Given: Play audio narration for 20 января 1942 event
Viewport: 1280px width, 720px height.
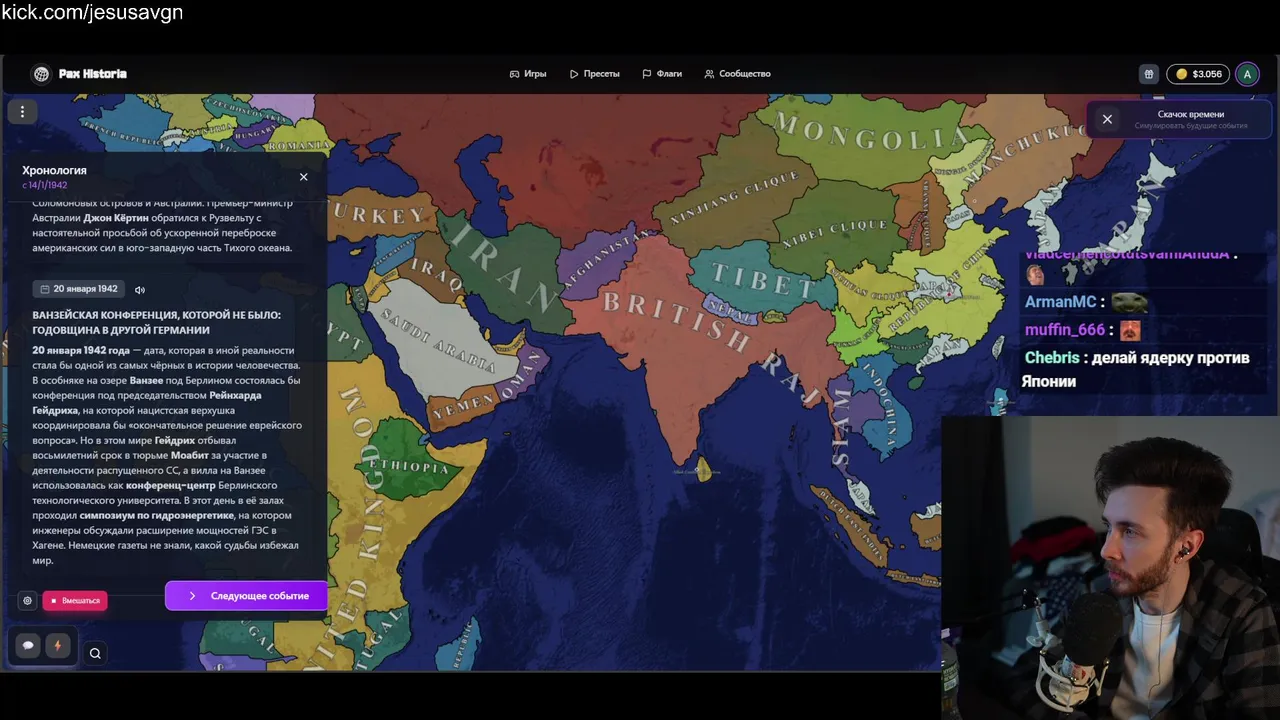Looking at the screenshot, I should pyautogui.click(x=140, y=289).
